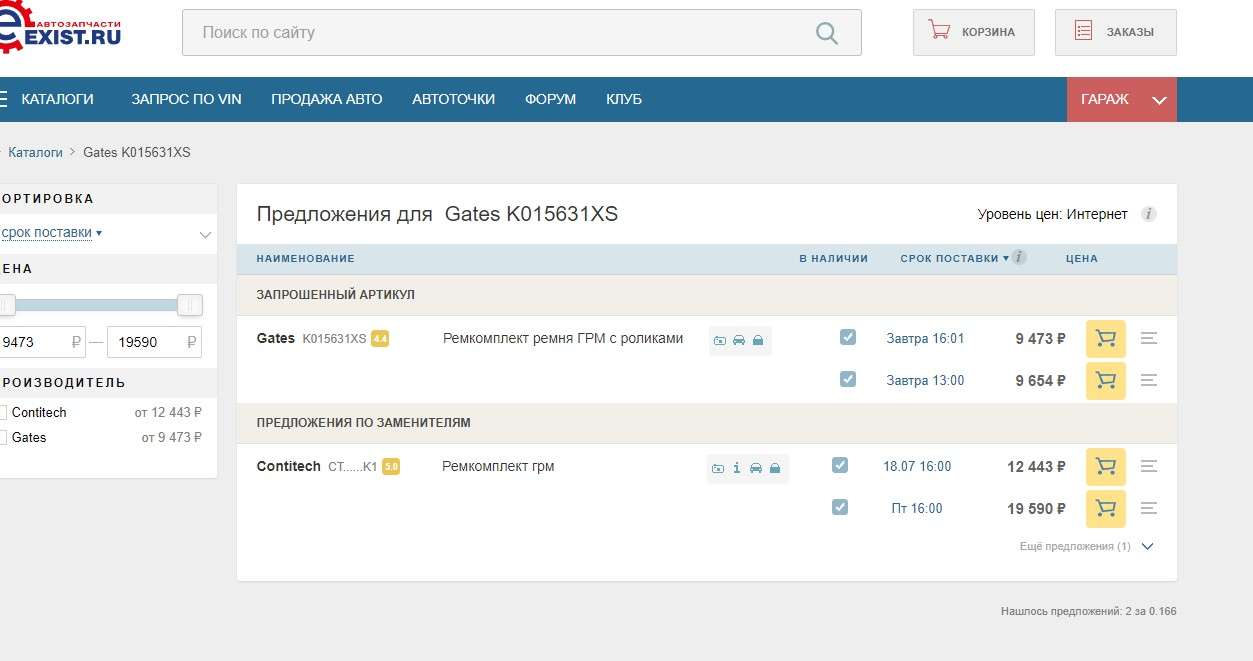Open the сортировка срок поставки dropdown
This screenshot has height=661, width=1253.
click(x=52, y=233)
